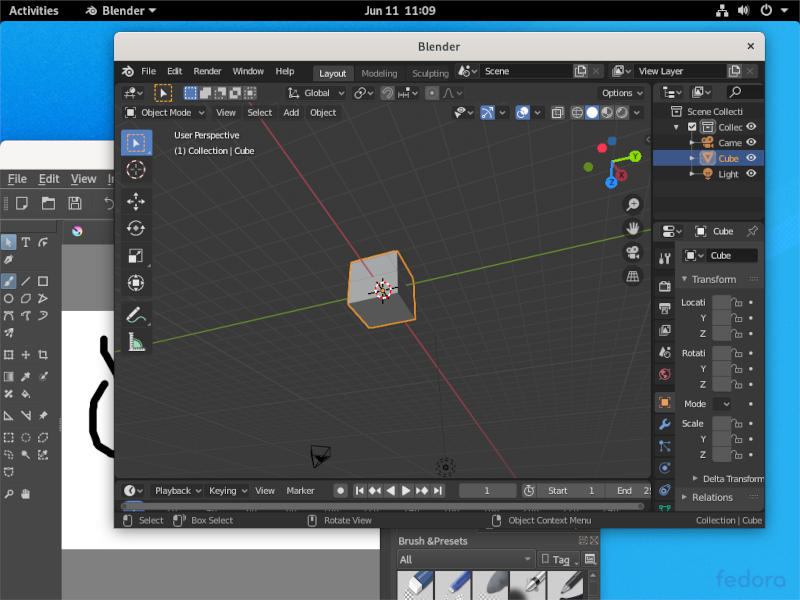Screen dimensions: 800x600
Task: Toggle visibility of the Camera object
Action: 751,142
